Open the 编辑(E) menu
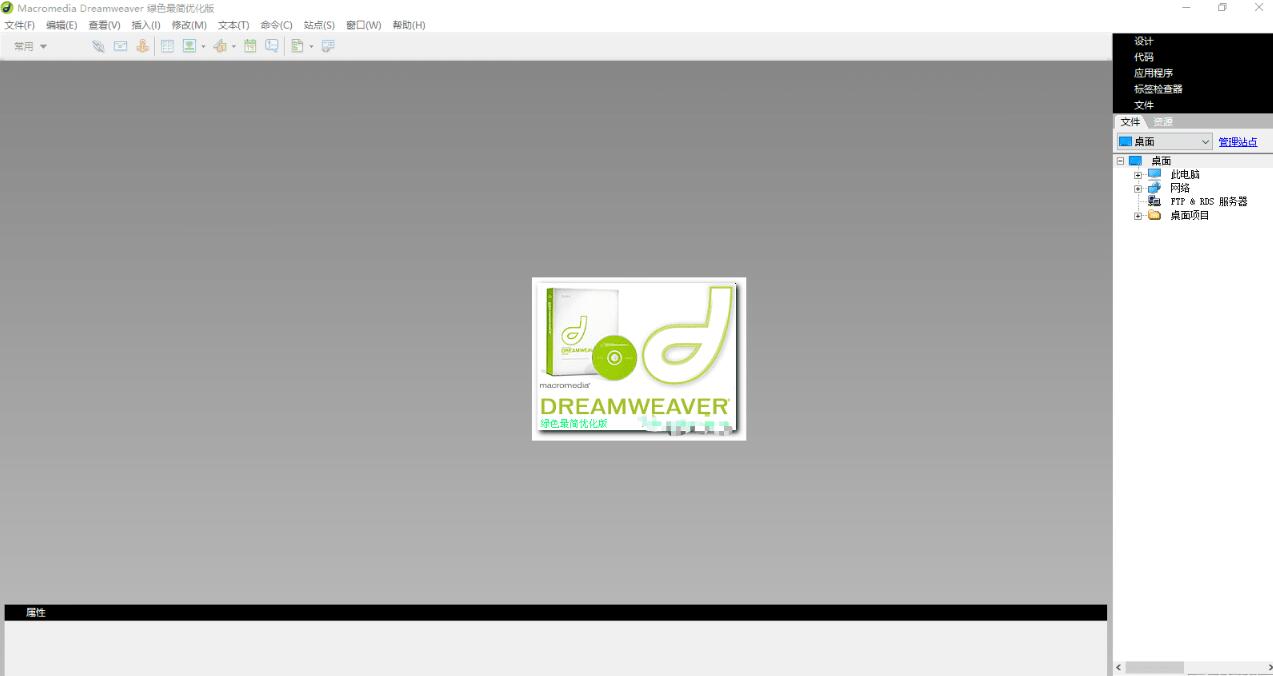 point(61,25)
